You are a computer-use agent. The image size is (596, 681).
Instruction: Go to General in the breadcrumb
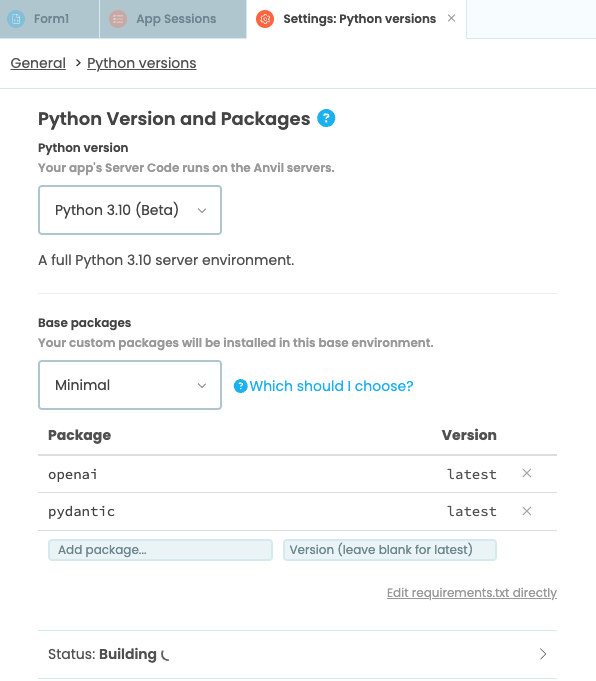click(38, 63)
